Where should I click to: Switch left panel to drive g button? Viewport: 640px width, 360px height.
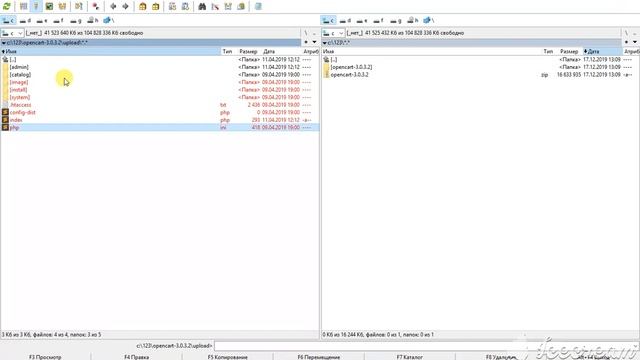click(76, 20)
